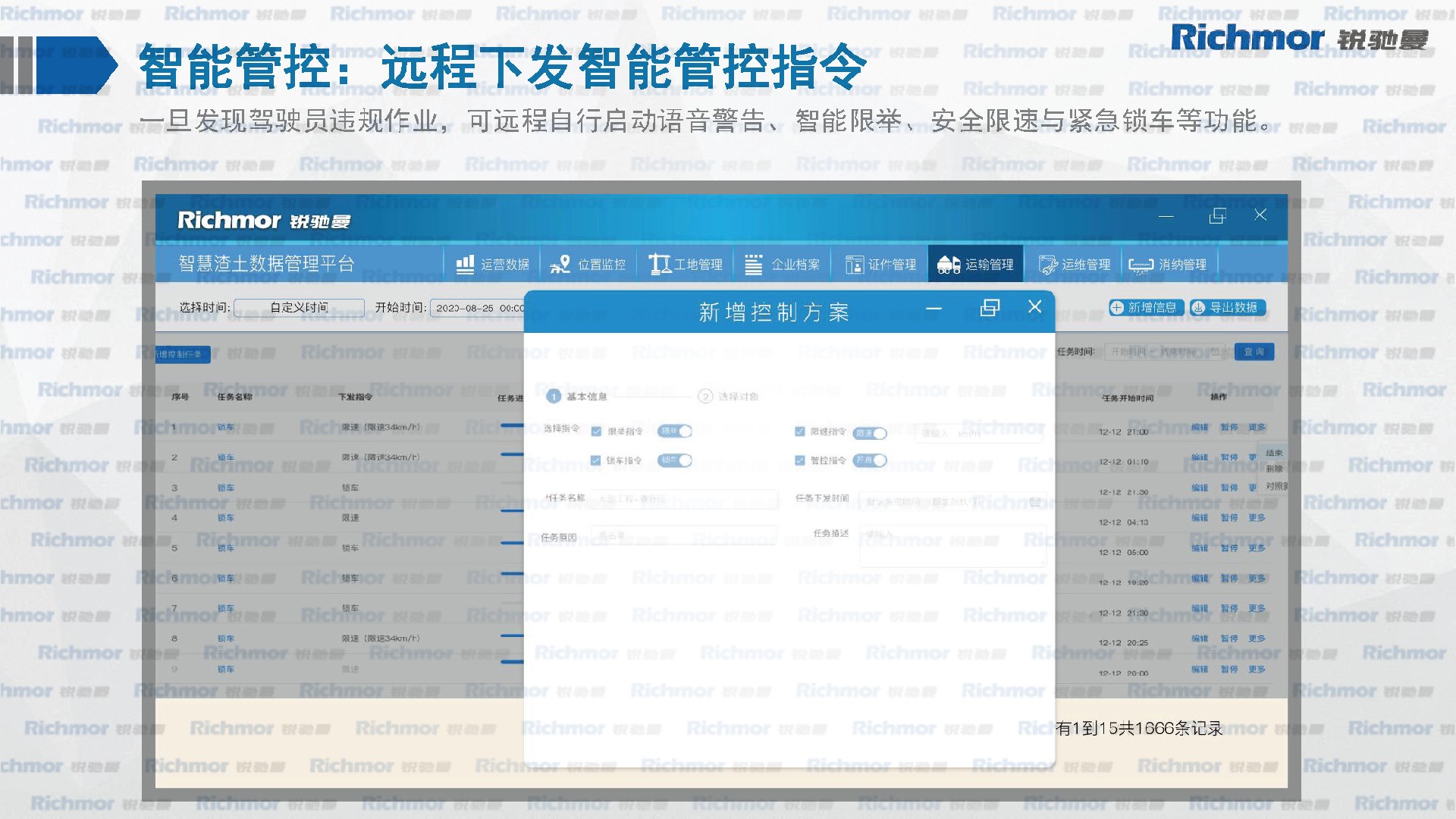Image resolution: width=1456 pixels, height=819 pixels.
Task: Click the calendar icon in 任务下发时间
Action: (x=1036, y=502)
